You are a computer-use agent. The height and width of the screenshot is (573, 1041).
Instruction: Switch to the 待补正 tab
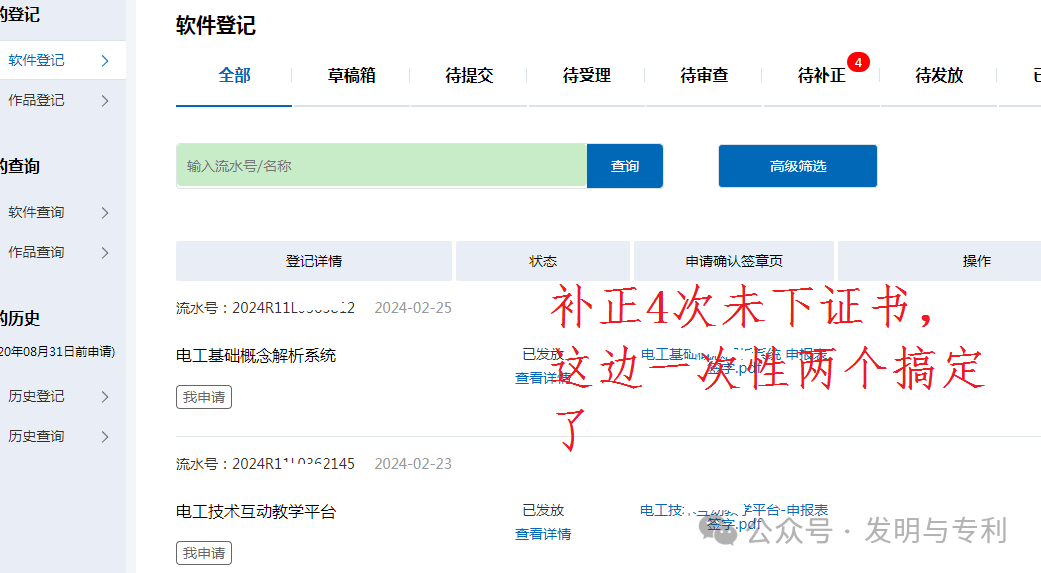[822, 76]
